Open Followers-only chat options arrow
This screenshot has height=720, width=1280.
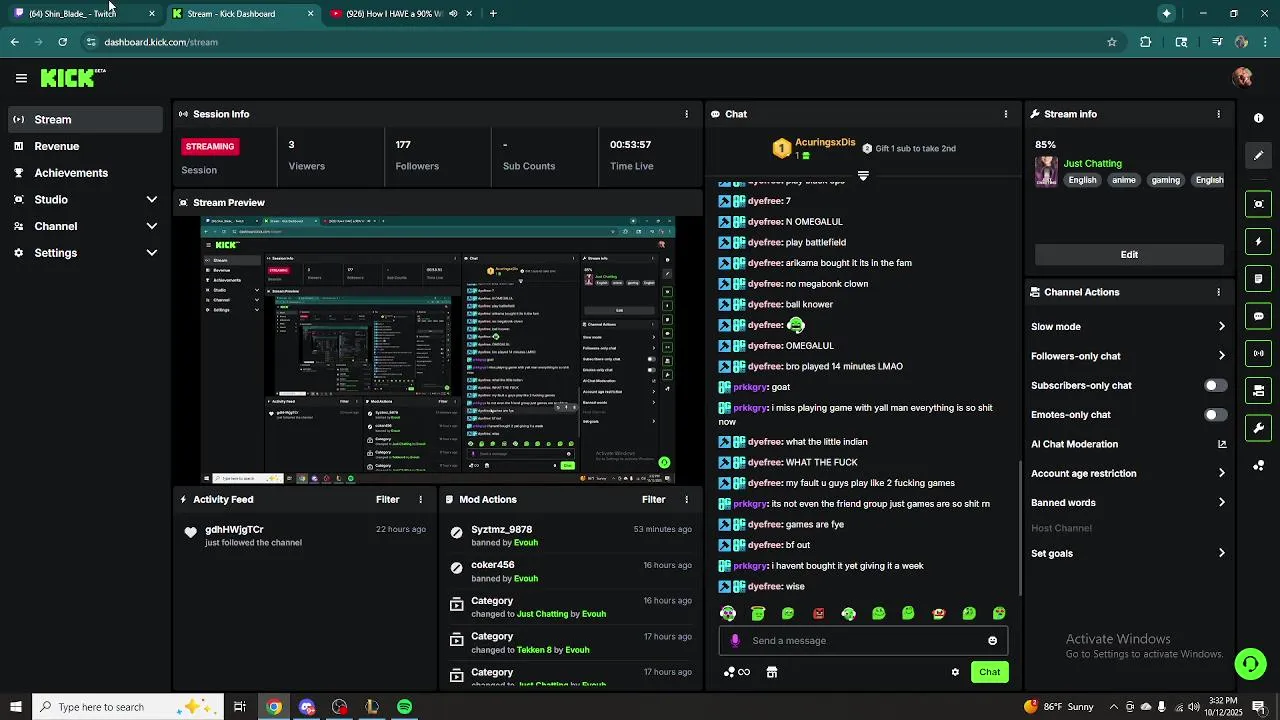click(1221, 356)
